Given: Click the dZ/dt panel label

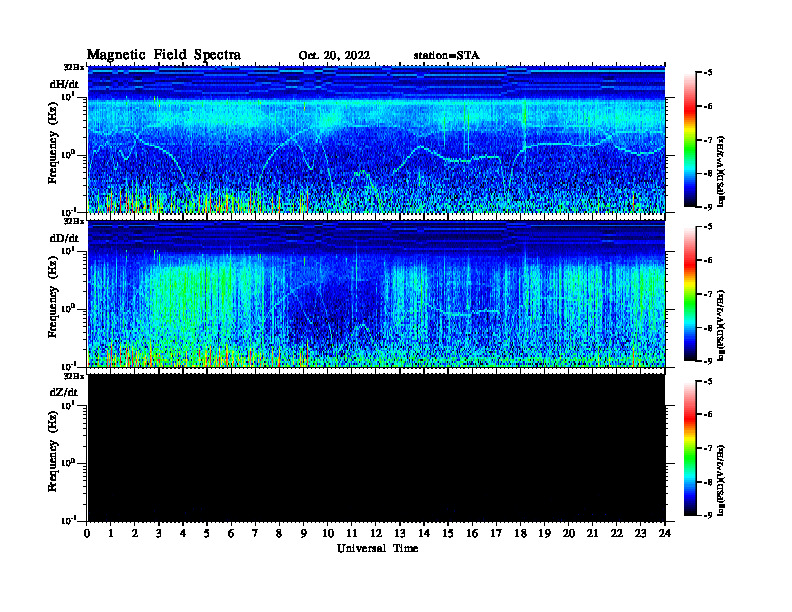Looking at the screenshot, I should 64,392.
